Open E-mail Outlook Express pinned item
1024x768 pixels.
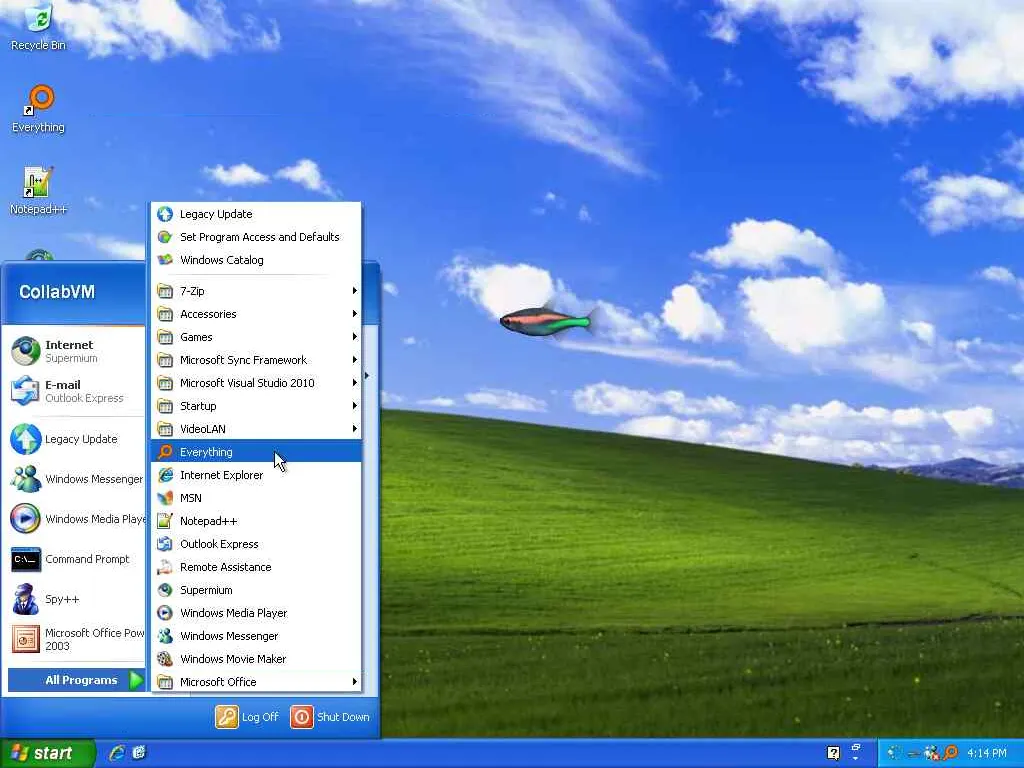tap(73, 391)
